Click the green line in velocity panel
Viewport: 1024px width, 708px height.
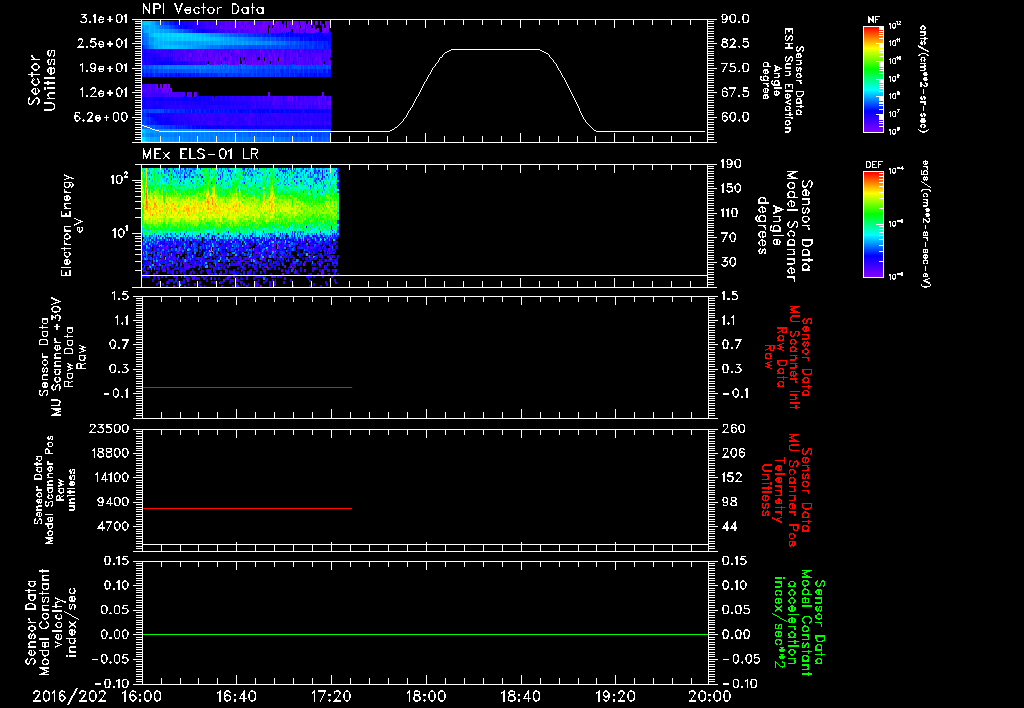[x=424, y=634]
